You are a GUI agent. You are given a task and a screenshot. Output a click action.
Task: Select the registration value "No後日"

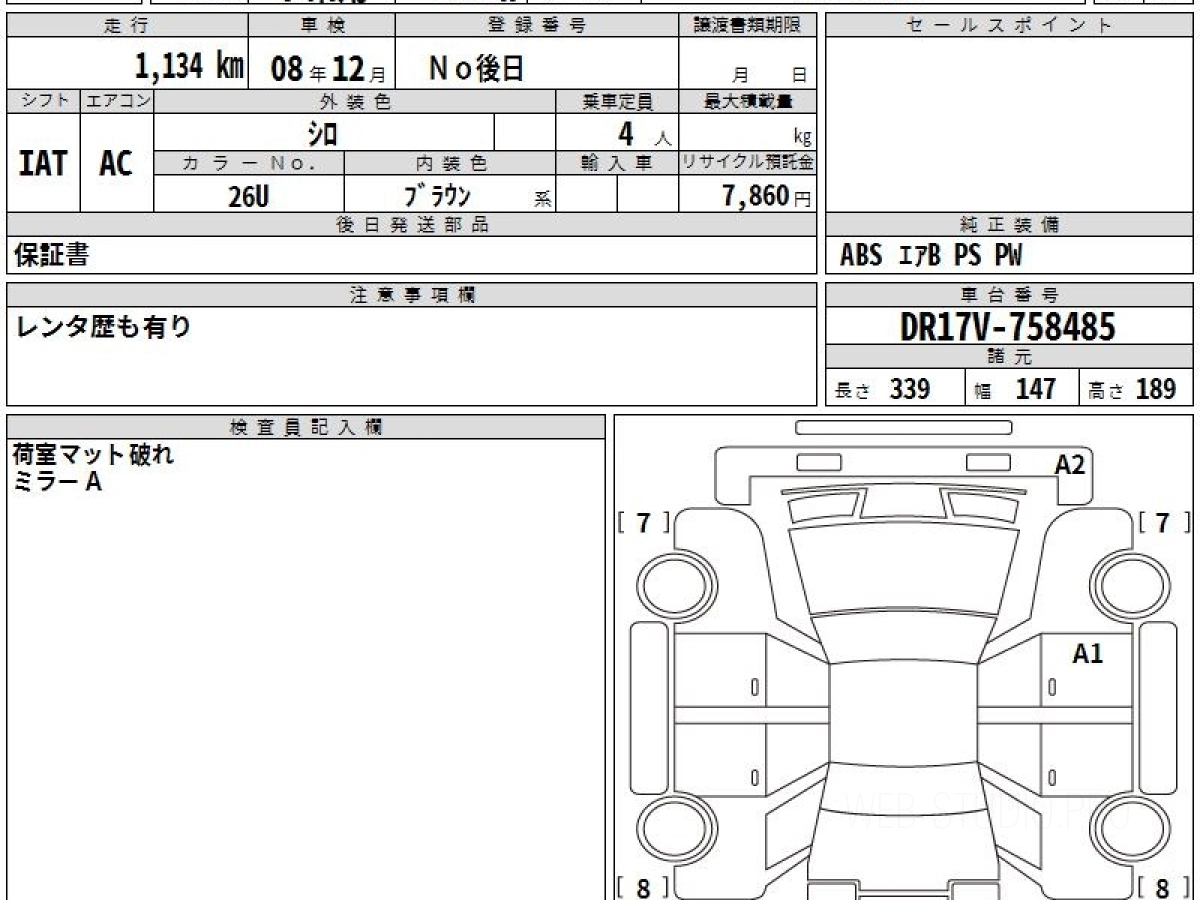click(x=476, y=68)
